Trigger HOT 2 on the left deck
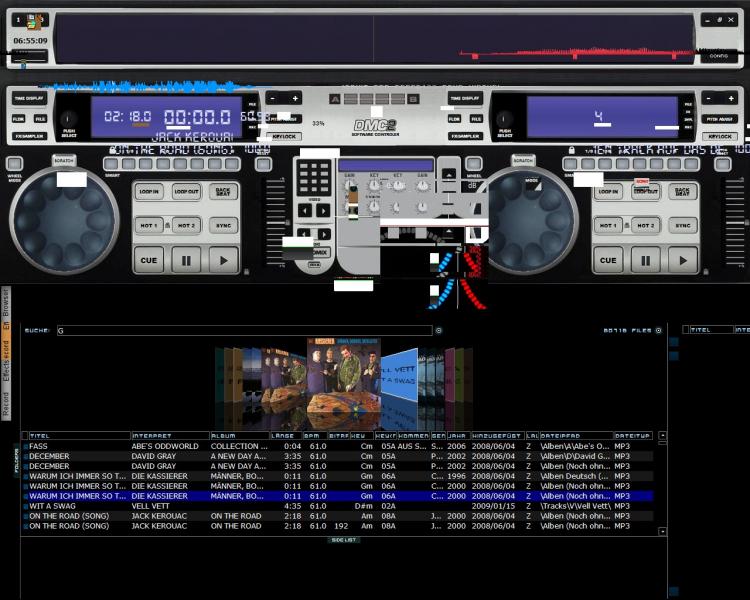Viewport: 750px width, 600px height. click(x=186, y=225)
